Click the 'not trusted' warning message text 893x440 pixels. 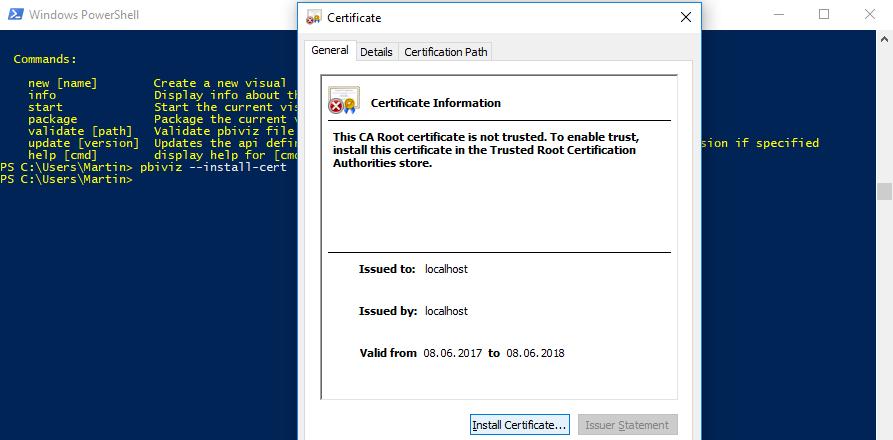click(484, 150)
